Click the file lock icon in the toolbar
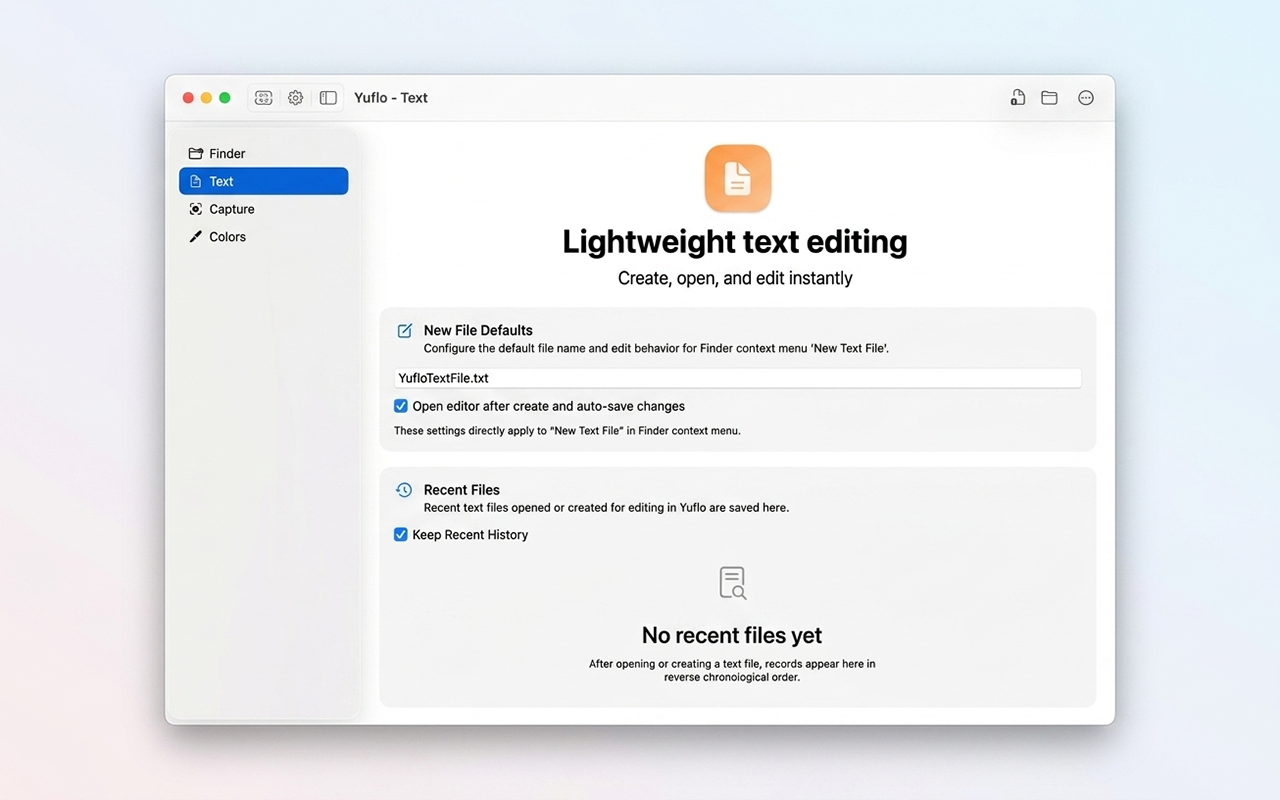The width and height of the screenshot is (1280, 800). [1017, 98]
